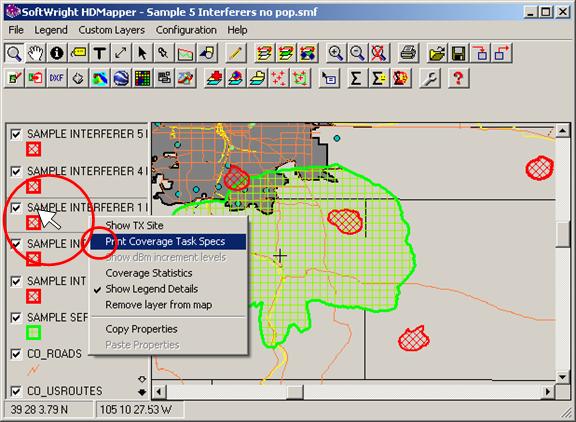Click red swatch under SAMPLE INTERFERER 5
Image resolution: width=576 pixels, height=422 pixels.
point(33,149)
